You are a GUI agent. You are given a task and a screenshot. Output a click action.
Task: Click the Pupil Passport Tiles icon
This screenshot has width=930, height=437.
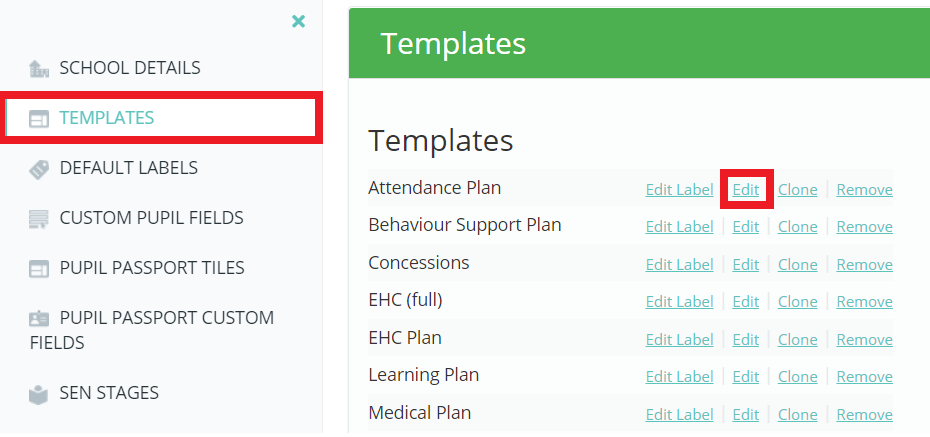tap(39, 269)
